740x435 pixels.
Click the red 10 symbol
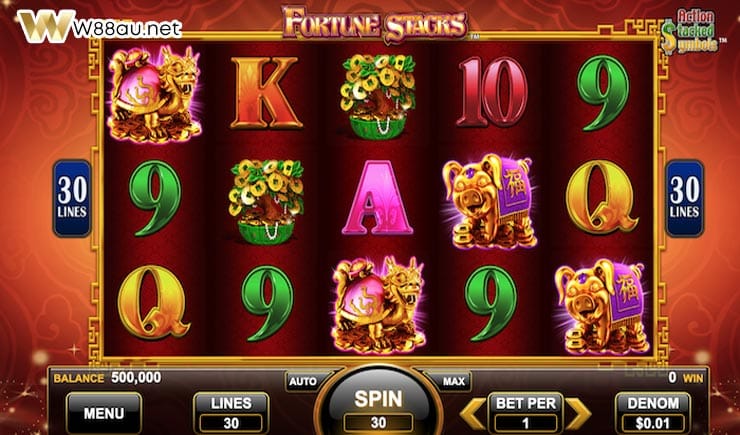(x=492, y=93)
